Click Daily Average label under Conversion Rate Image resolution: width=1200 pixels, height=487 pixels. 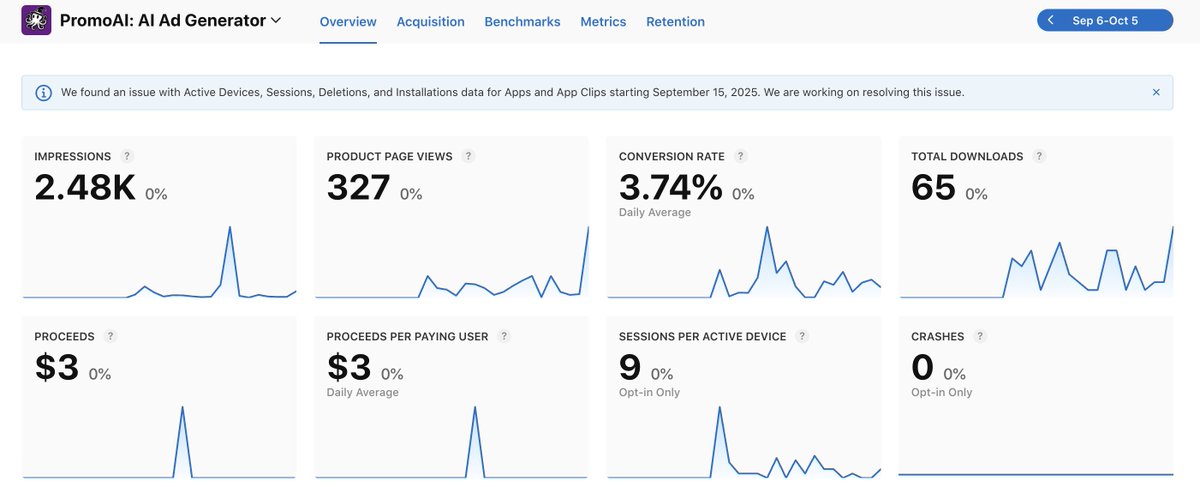[x=655, y=212]
